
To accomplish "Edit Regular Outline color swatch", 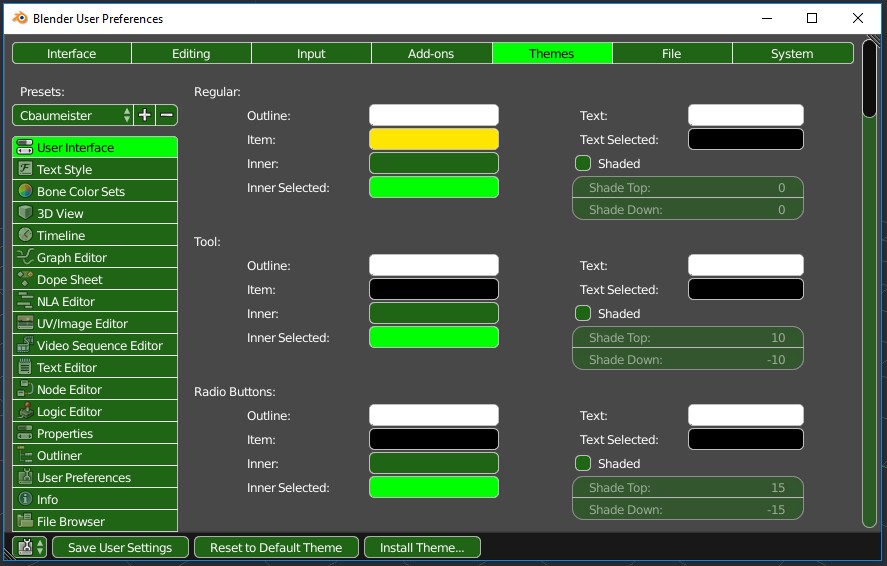I will pos(434,115).
